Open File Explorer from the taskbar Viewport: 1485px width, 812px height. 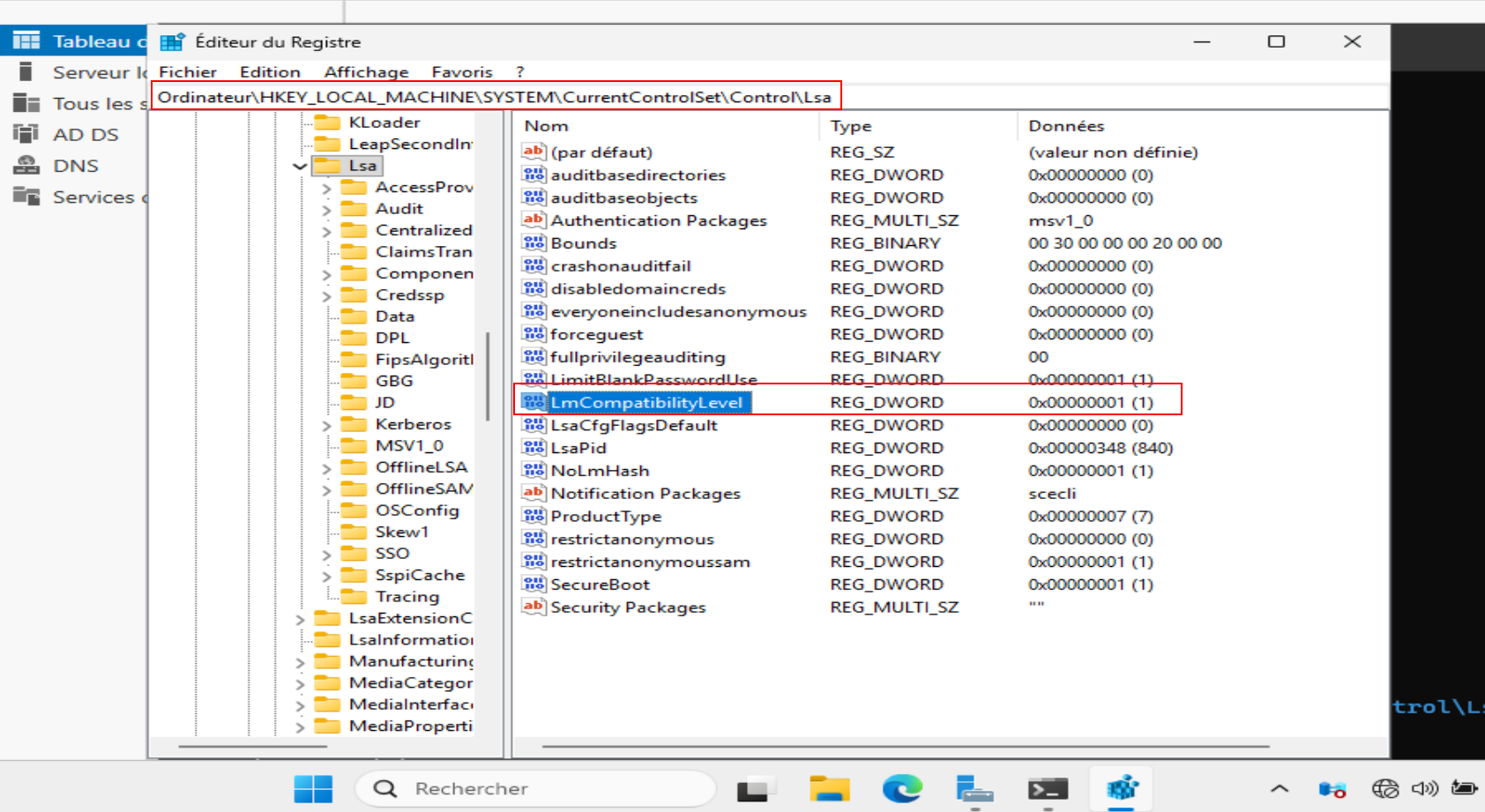829,788
